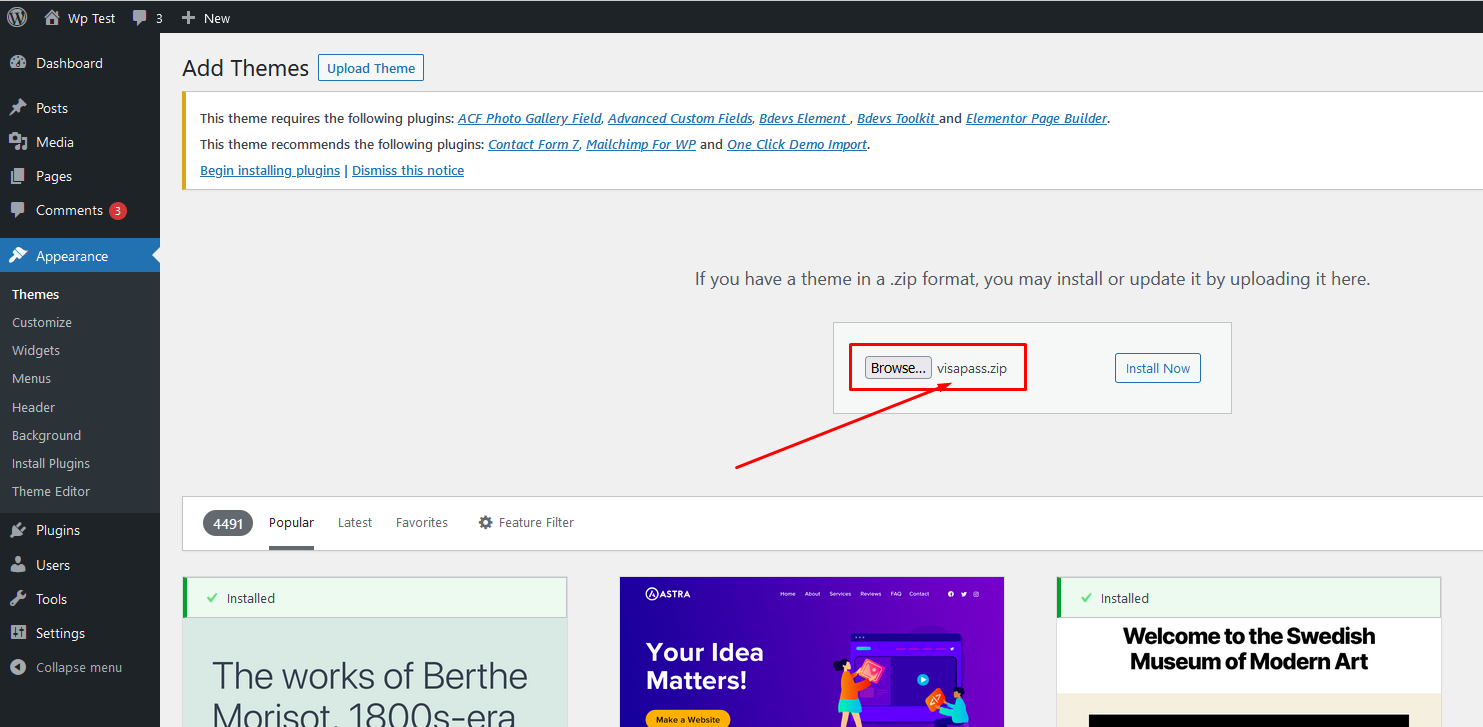The height and width of the screenshot is (727, 1483).
Task: Click the Media icon in sidebar
Action: point(18,142)
